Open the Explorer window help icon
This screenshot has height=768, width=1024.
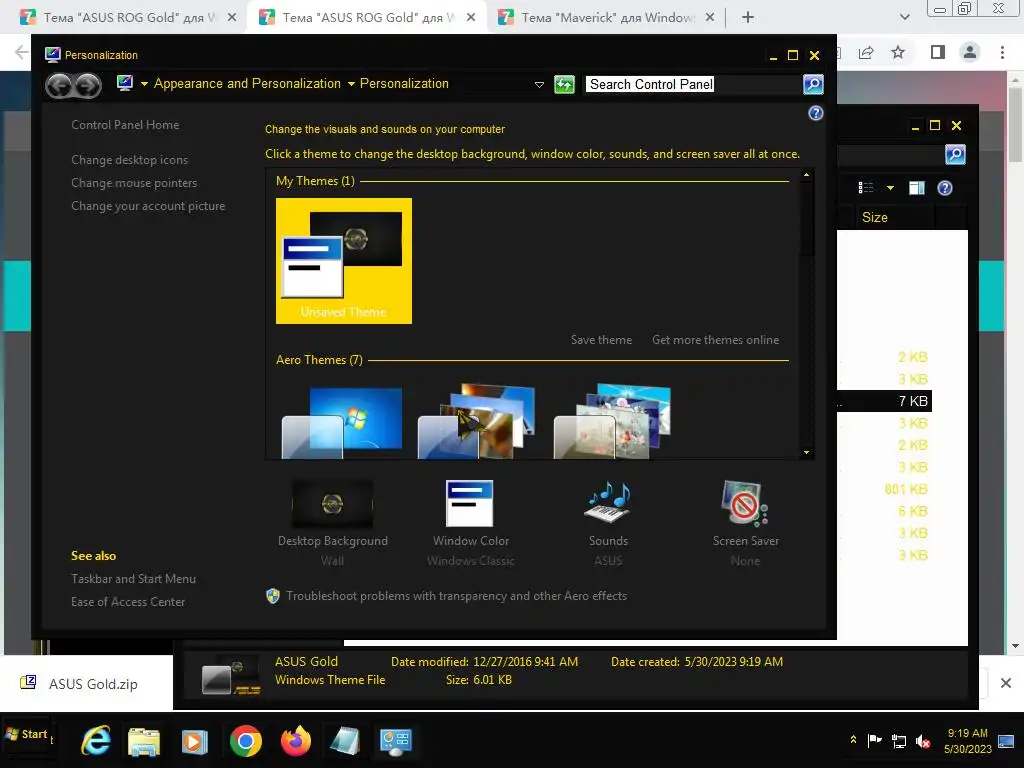[944, 188]
